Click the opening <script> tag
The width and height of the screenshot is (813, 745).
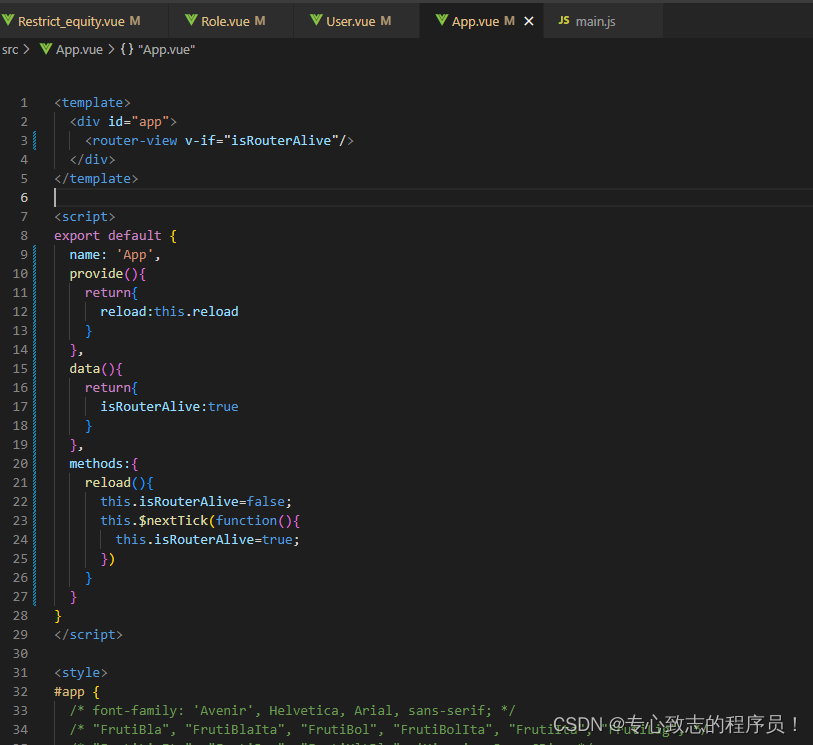(x=85, y=217)
